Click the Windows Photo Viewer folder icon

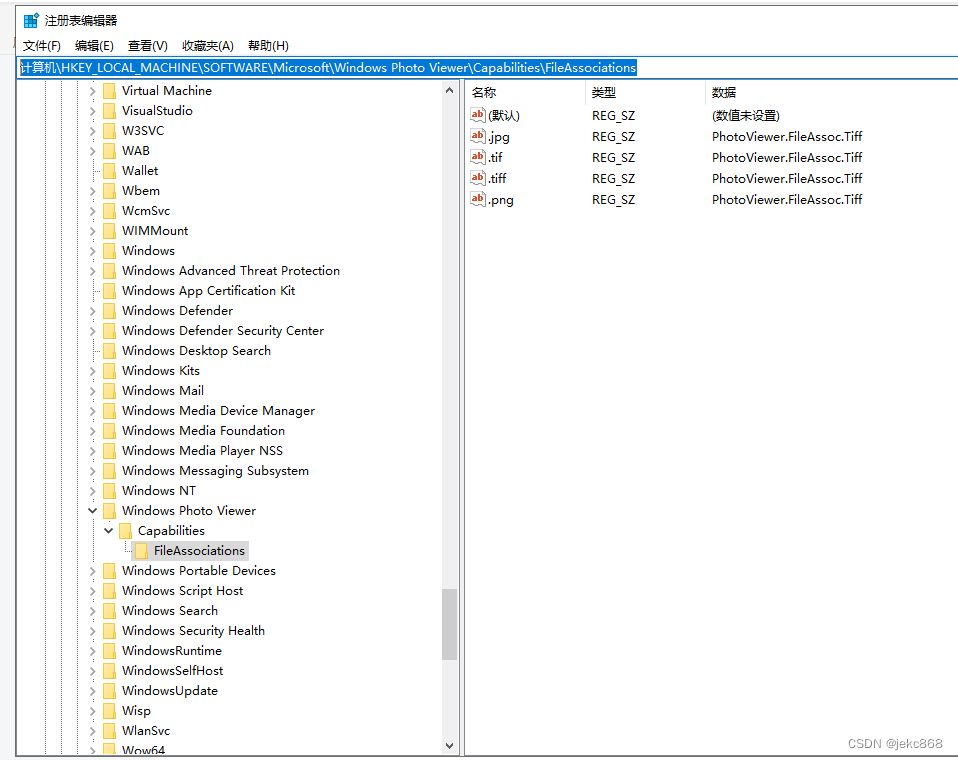click(109, 511)
